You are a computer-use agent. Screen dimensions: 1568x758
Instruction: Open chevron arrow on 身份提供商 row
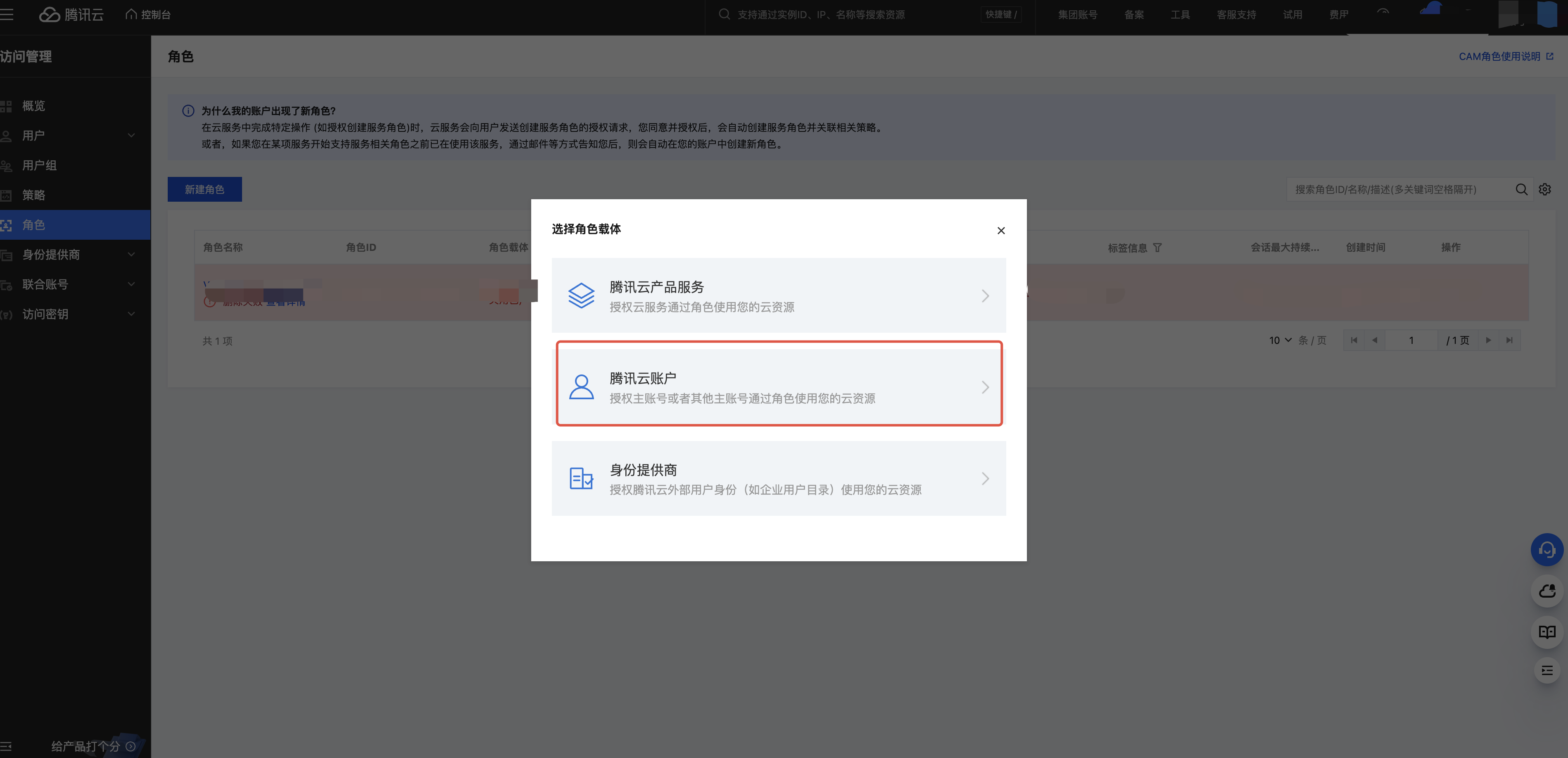tap(985, 479)
